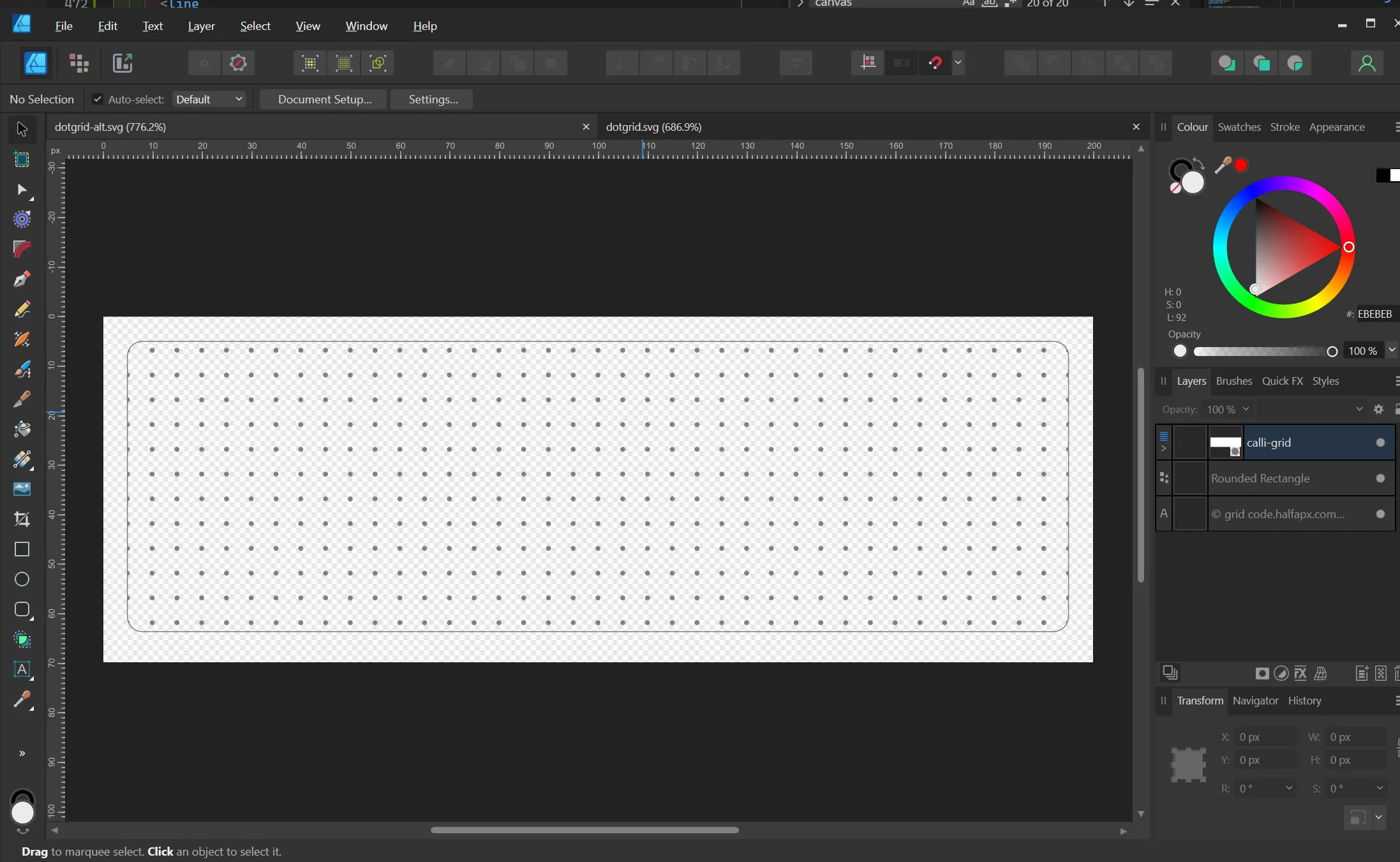Select the Ellipse tool
The width and height of the screenshot is (1400, 862).
[21, 579]
